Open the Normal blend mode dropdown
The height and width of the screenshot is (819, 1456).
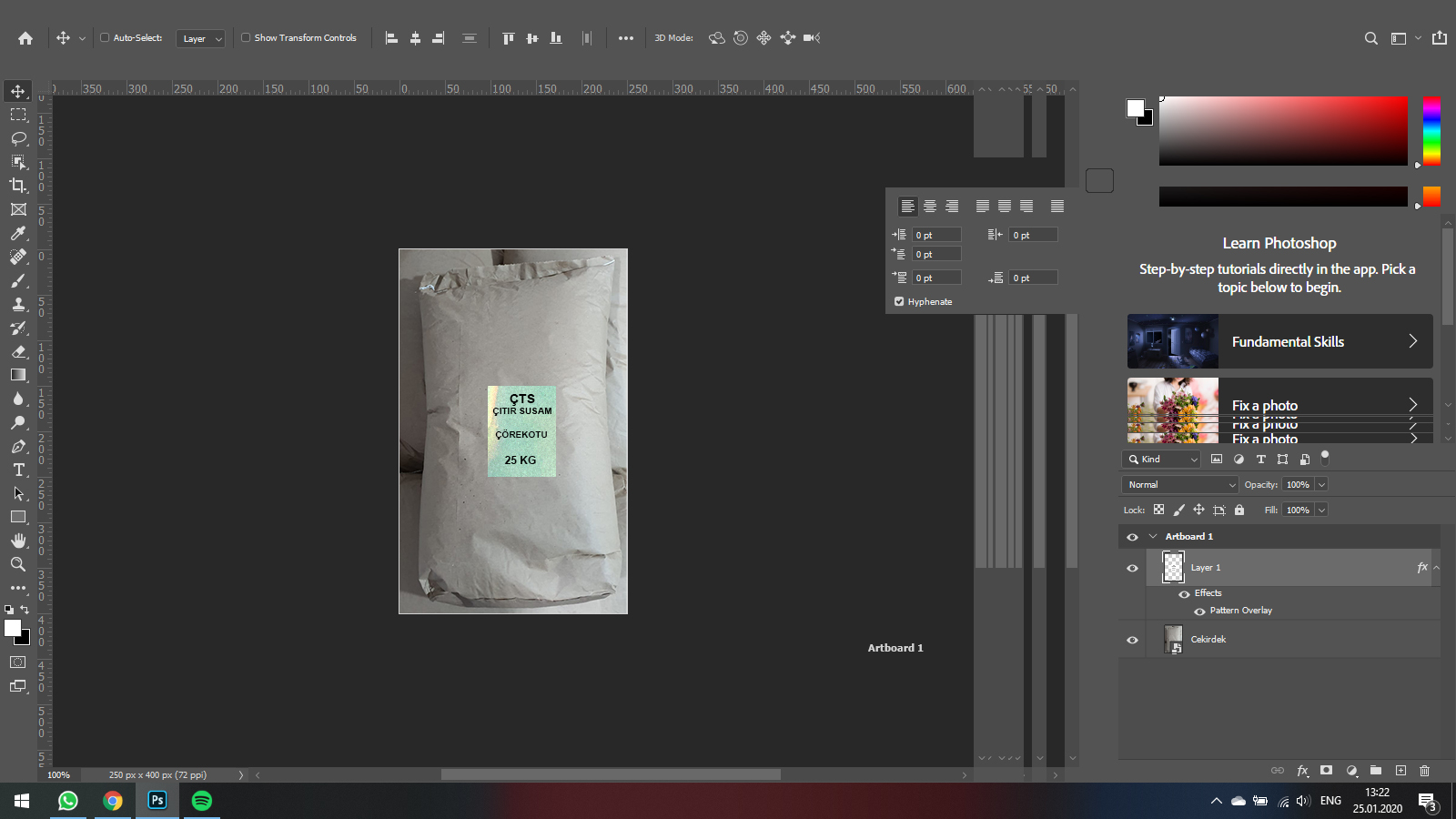tap(1179, 484)
